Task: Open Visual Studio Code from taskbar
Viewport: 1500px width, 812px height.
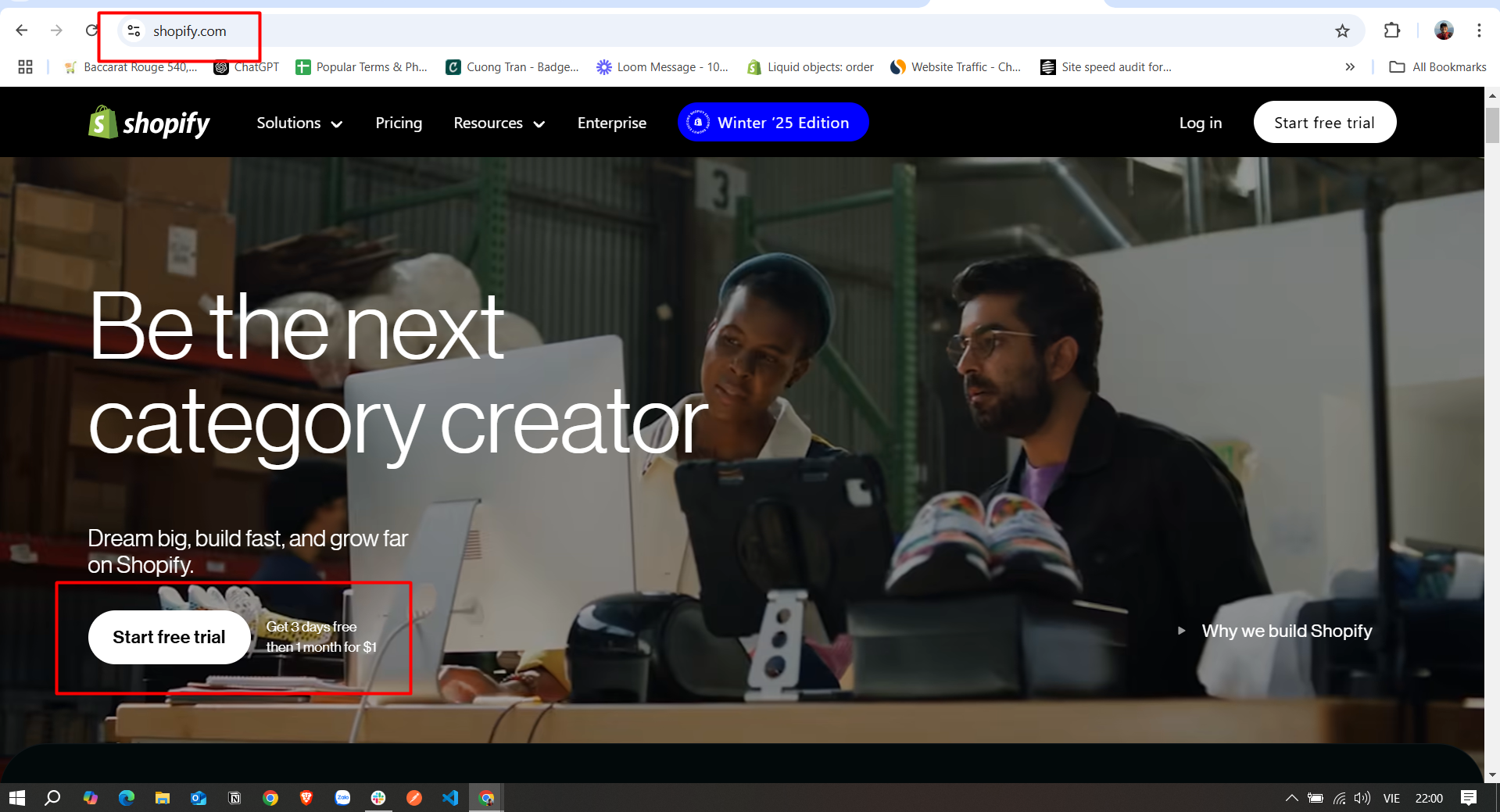Action: (x=450, y=798)
